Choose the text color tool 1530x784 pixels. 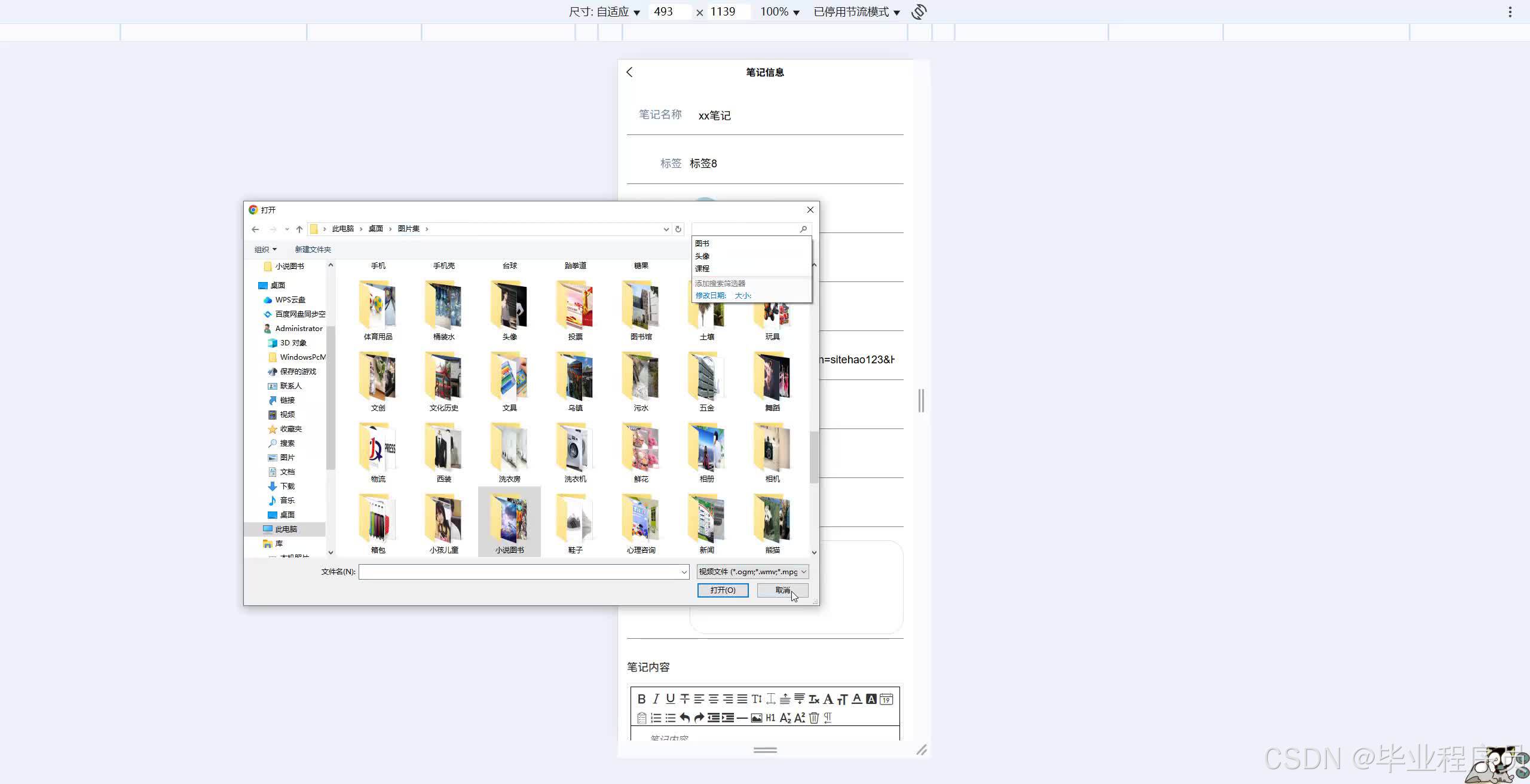pyautogui.click(x=856, y=699)
